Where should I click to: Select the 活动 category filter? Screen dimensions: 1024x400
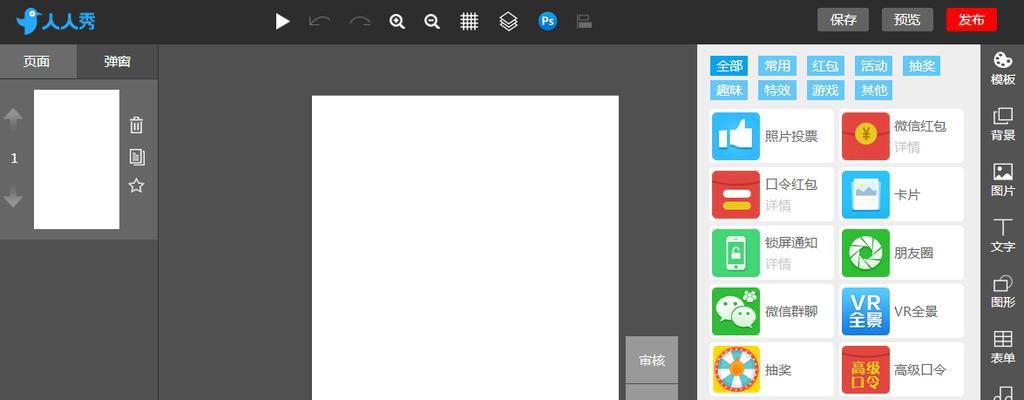[x=874, y=66]
